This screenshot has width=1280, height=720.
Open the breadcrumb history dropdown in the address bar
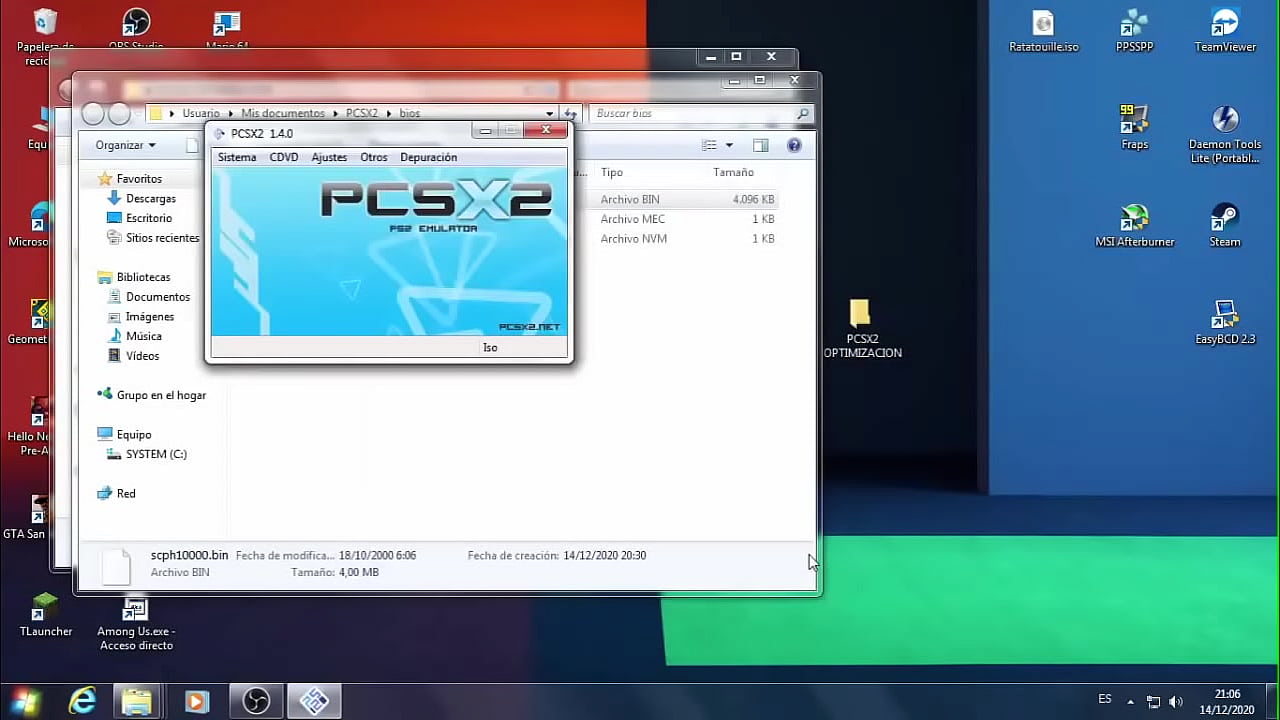point(549,113)
